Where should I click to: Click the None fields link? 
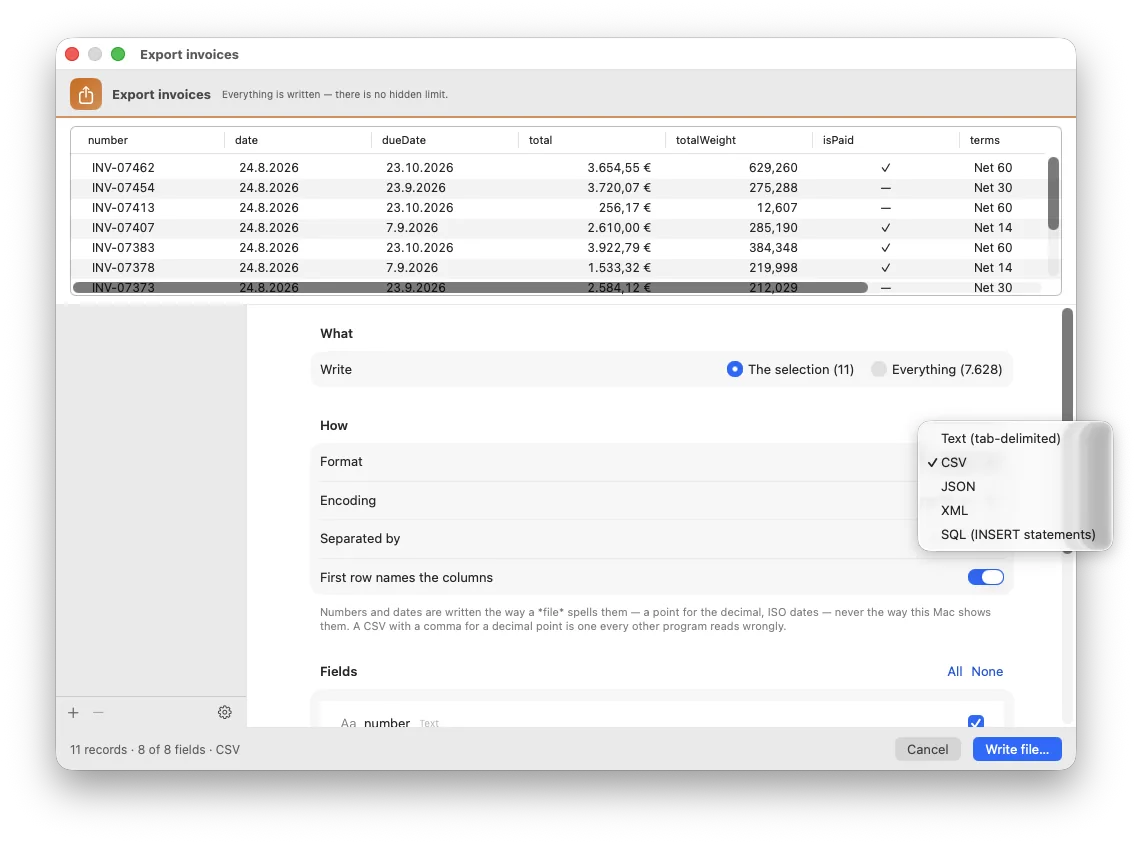987,672
